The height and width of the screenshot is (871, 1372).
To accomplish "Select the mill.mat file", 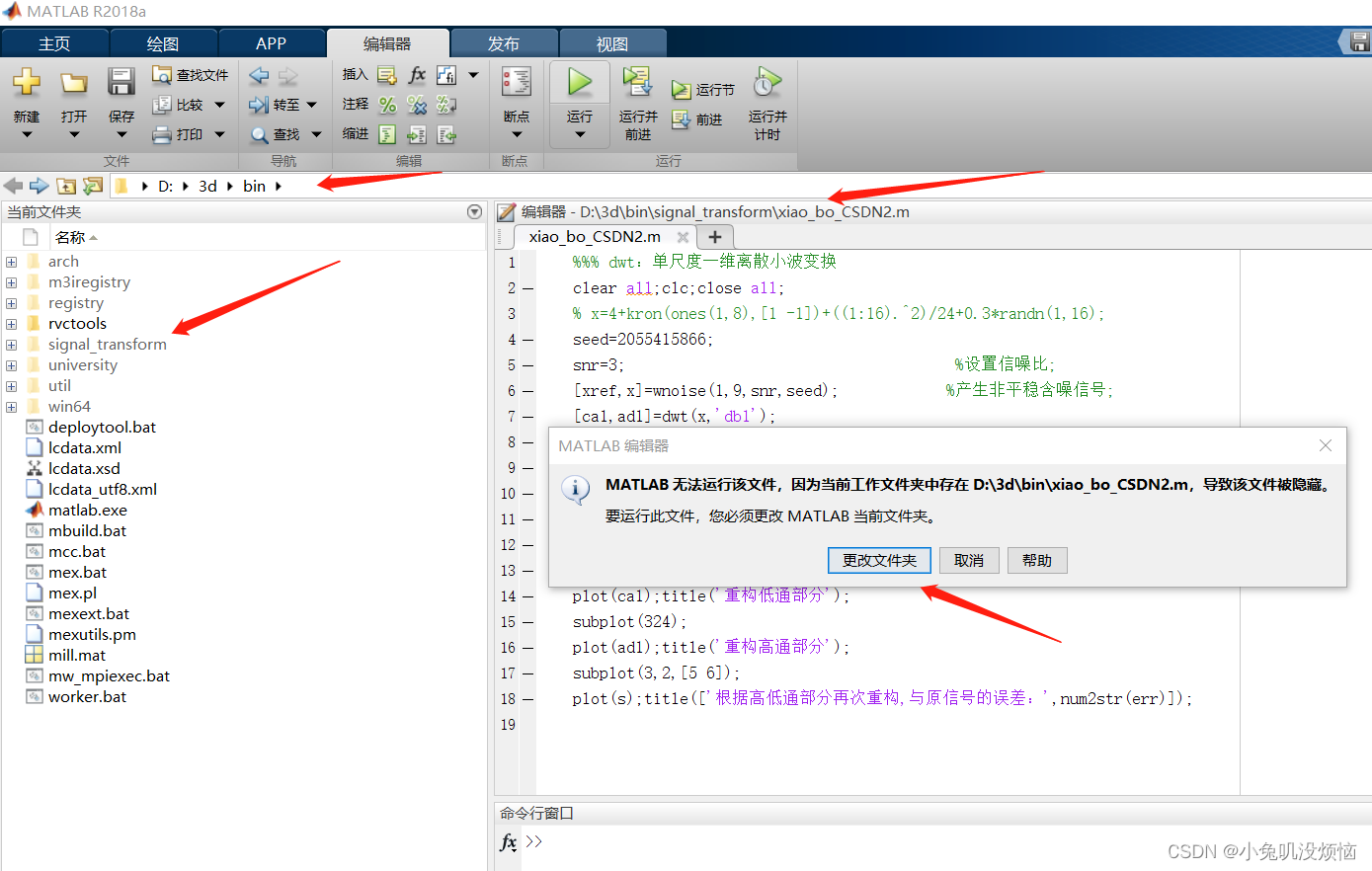I will tap(76, 656).
